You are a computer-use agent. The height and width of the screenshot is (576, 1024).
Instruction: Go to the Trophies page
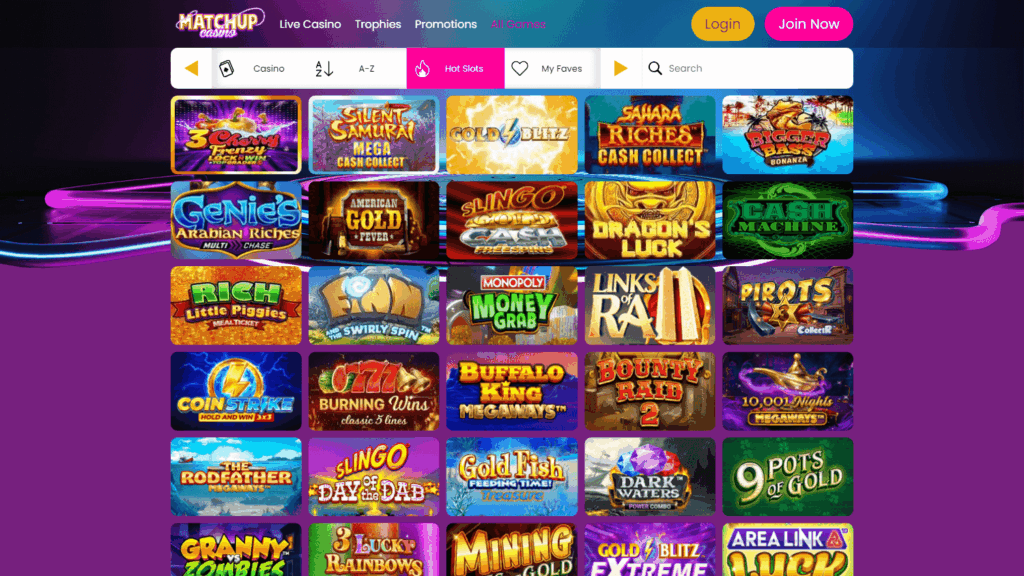377,24
